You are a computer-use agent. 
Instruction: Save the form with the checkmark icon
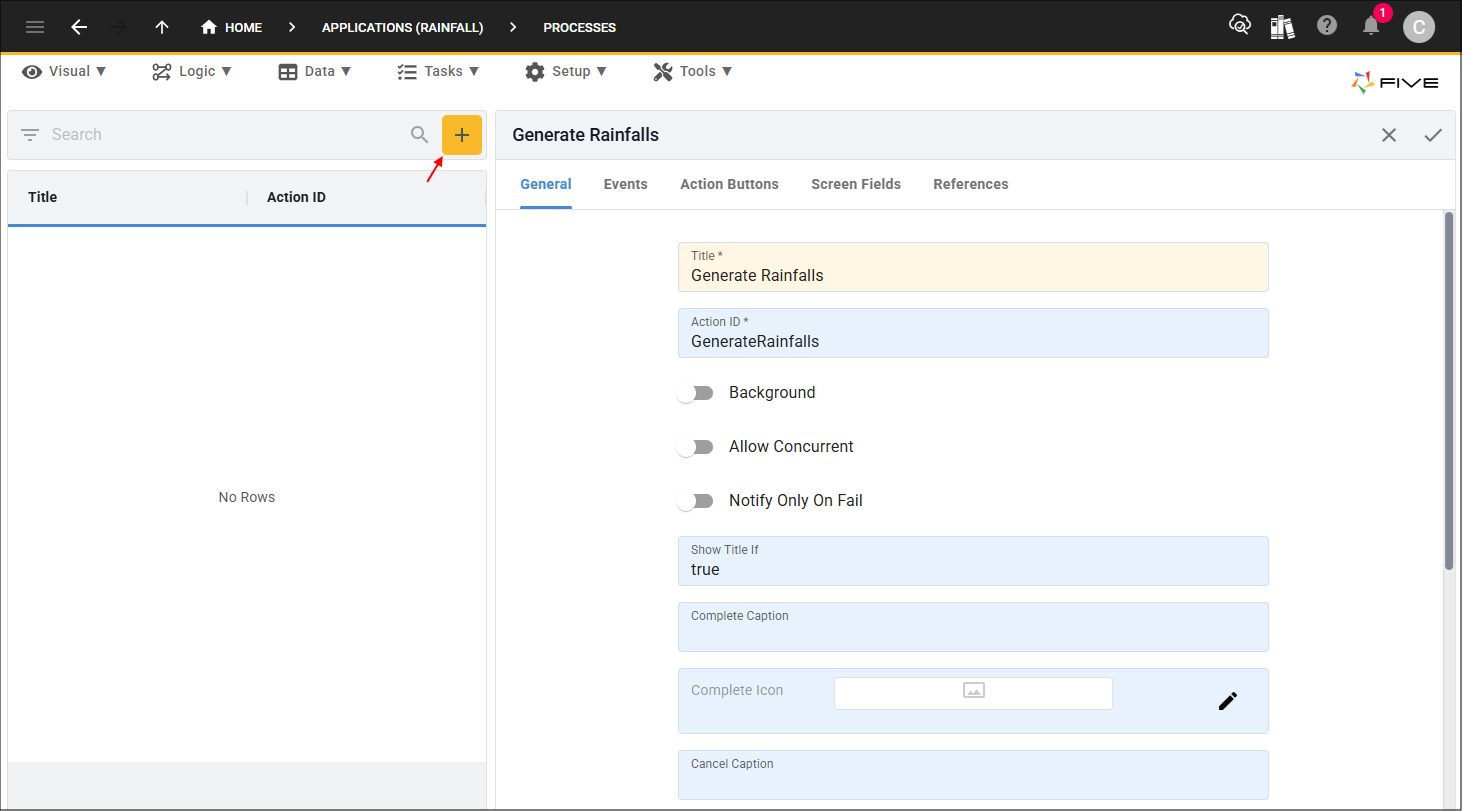(1433, 135)
